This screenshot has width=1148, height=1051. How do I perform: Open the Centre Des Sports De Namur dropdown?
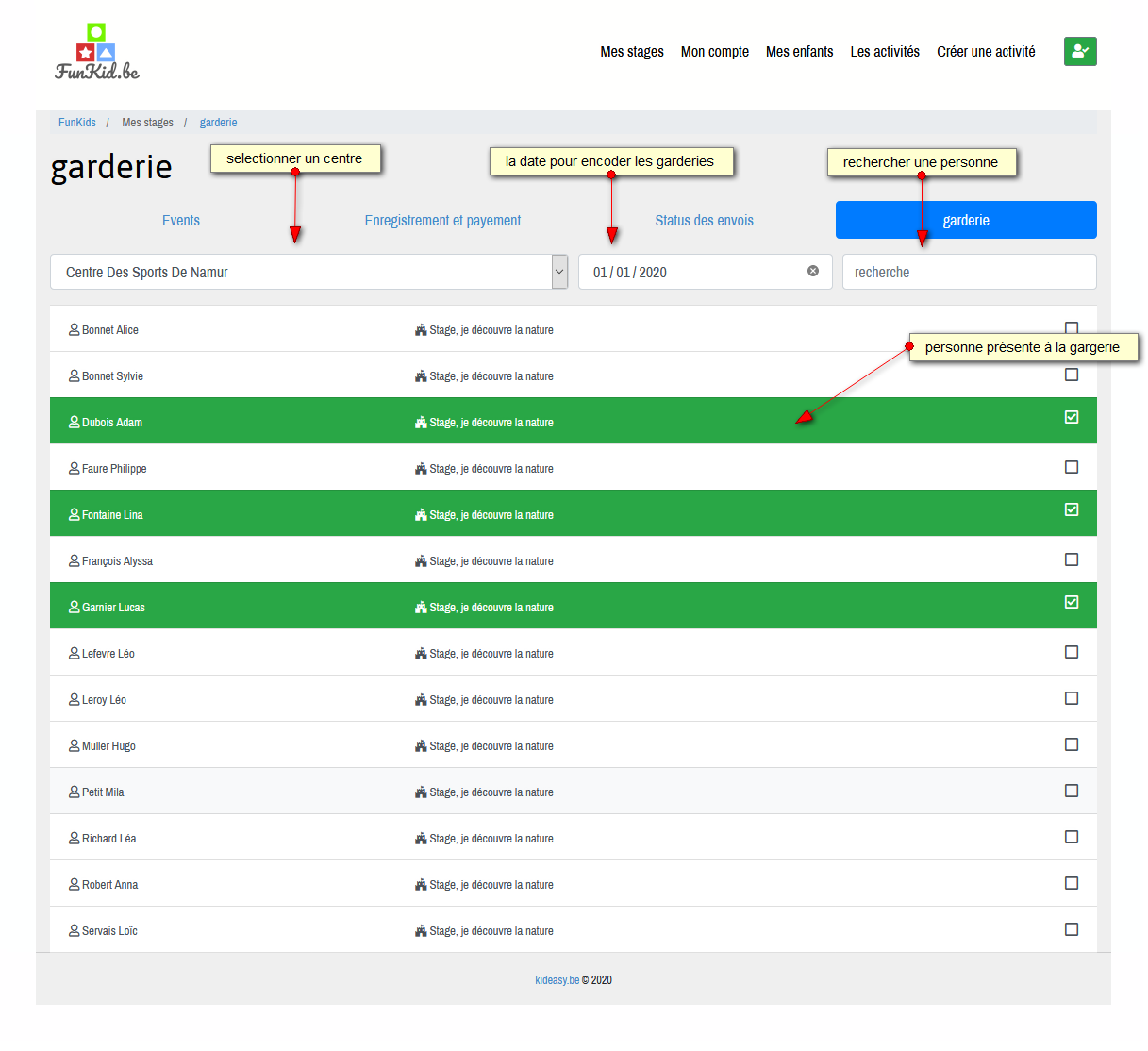pos(300,272)
